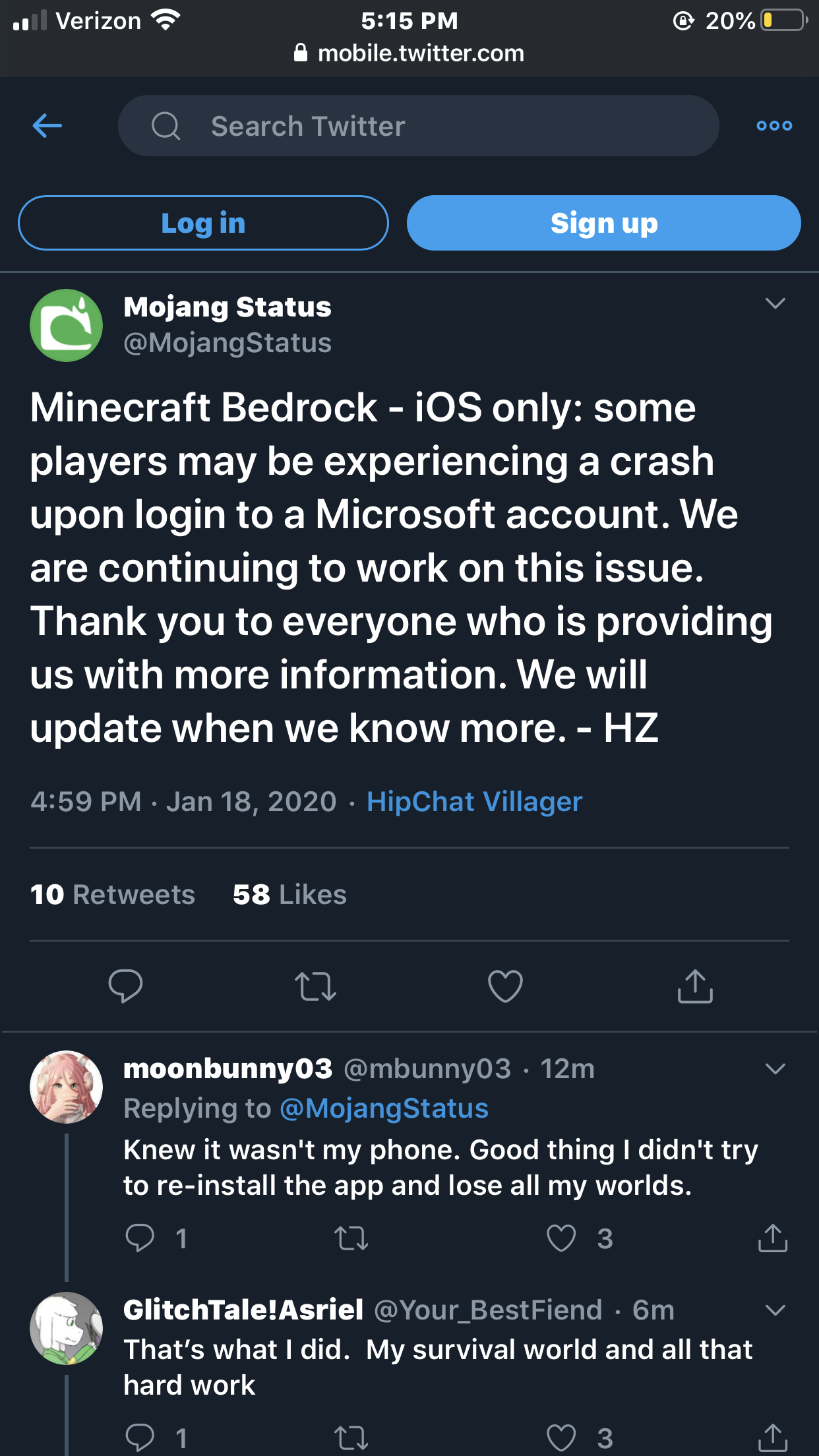View the 10 Retweets list
This screenshot has height=1456, width=819.
113,894
